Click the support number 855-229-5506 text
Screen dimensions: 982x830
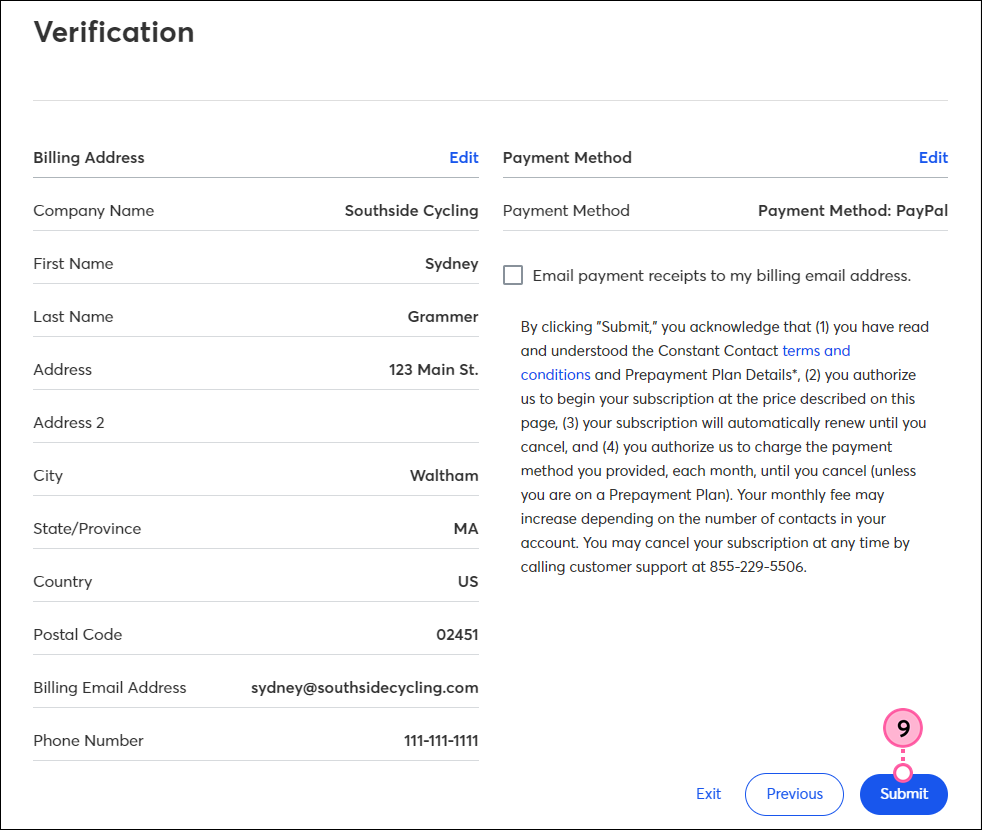757,567
